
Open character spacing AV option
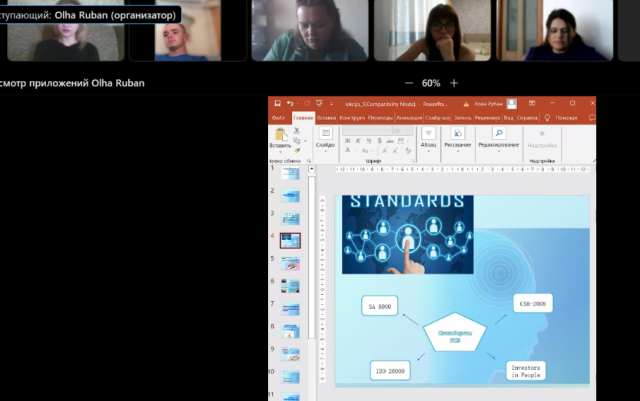pyautogui.click(x=401, y=141)
